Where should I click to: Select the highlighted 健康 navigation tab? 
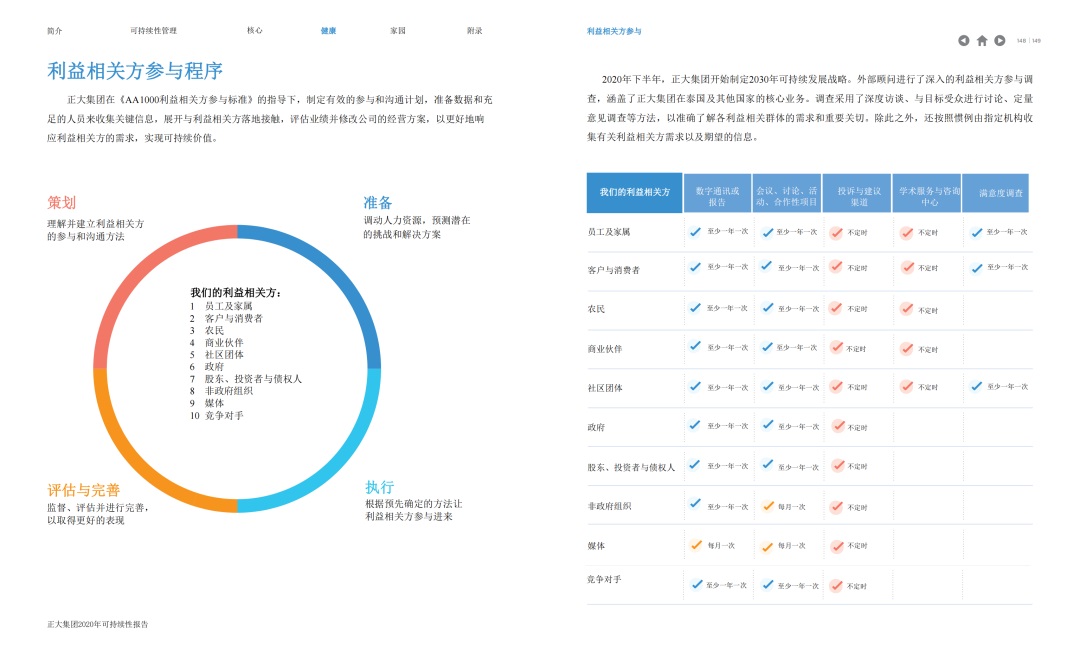click(328, 31)
